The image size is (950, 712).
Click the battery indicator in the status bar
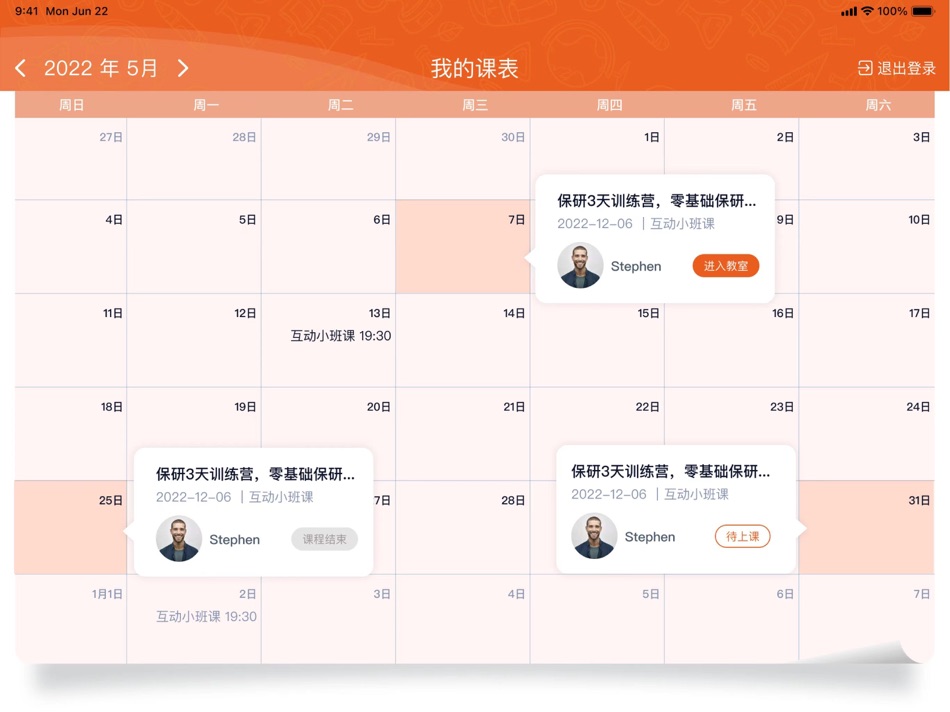pos(922,11)
